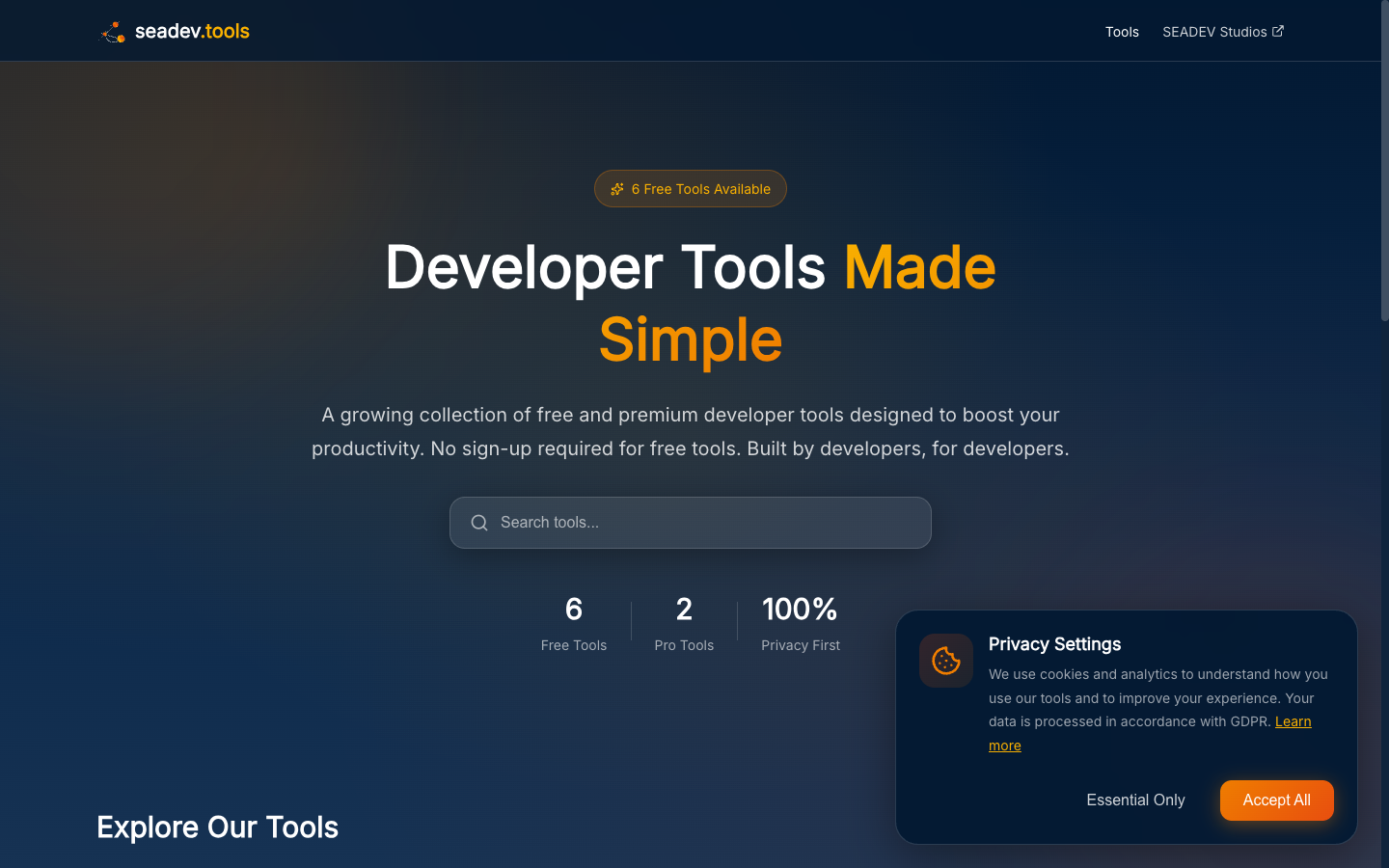Open the SEADEV Studios link
The image size is (1389, 868).
tap(1215, 31)
